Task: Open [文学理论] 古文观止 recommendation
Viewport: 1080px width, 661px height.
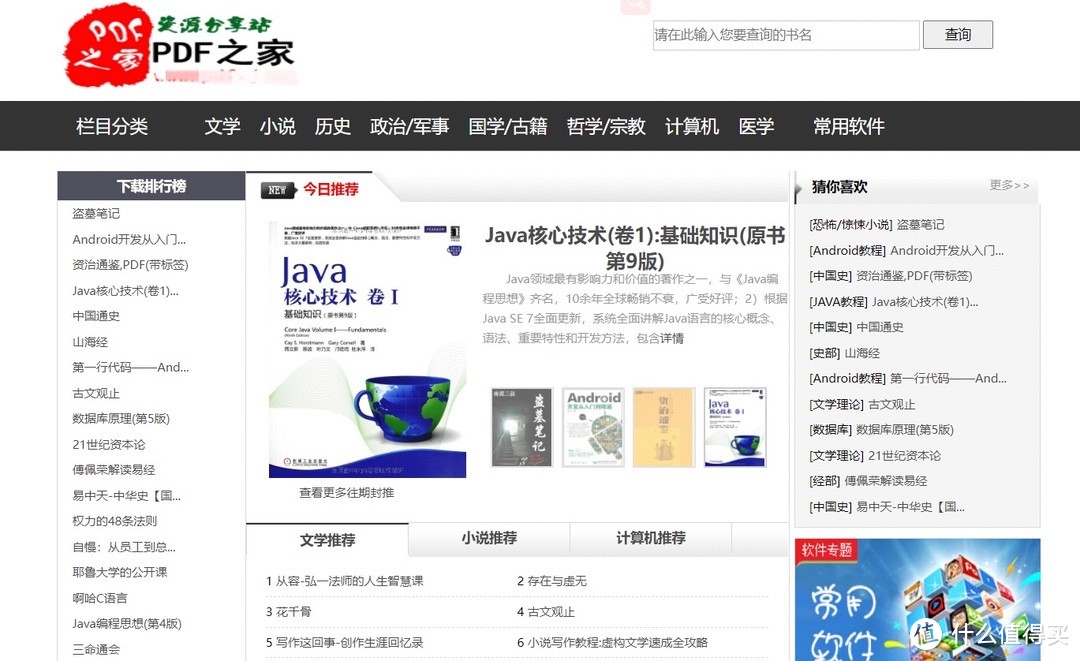Action: pos(862,405)
